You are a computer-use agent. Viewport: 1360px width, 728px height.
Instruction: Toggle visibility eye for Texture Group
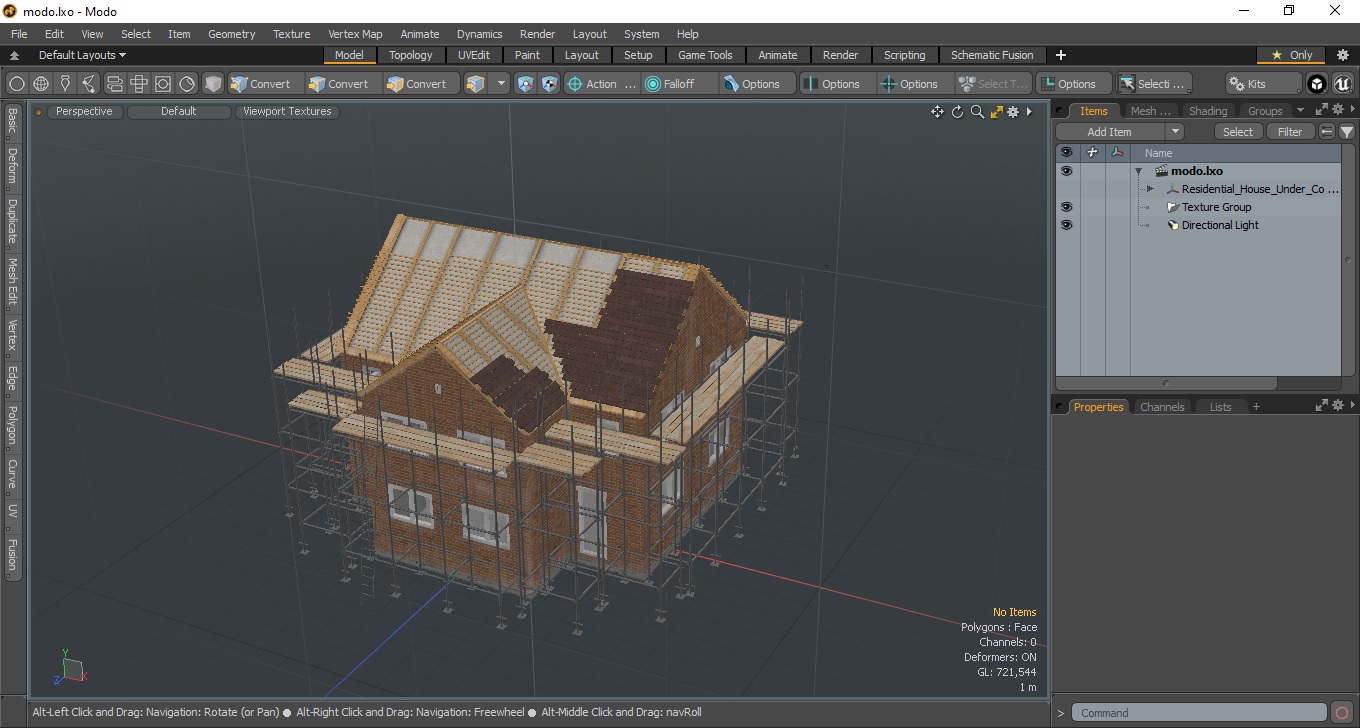point(1066,207)
